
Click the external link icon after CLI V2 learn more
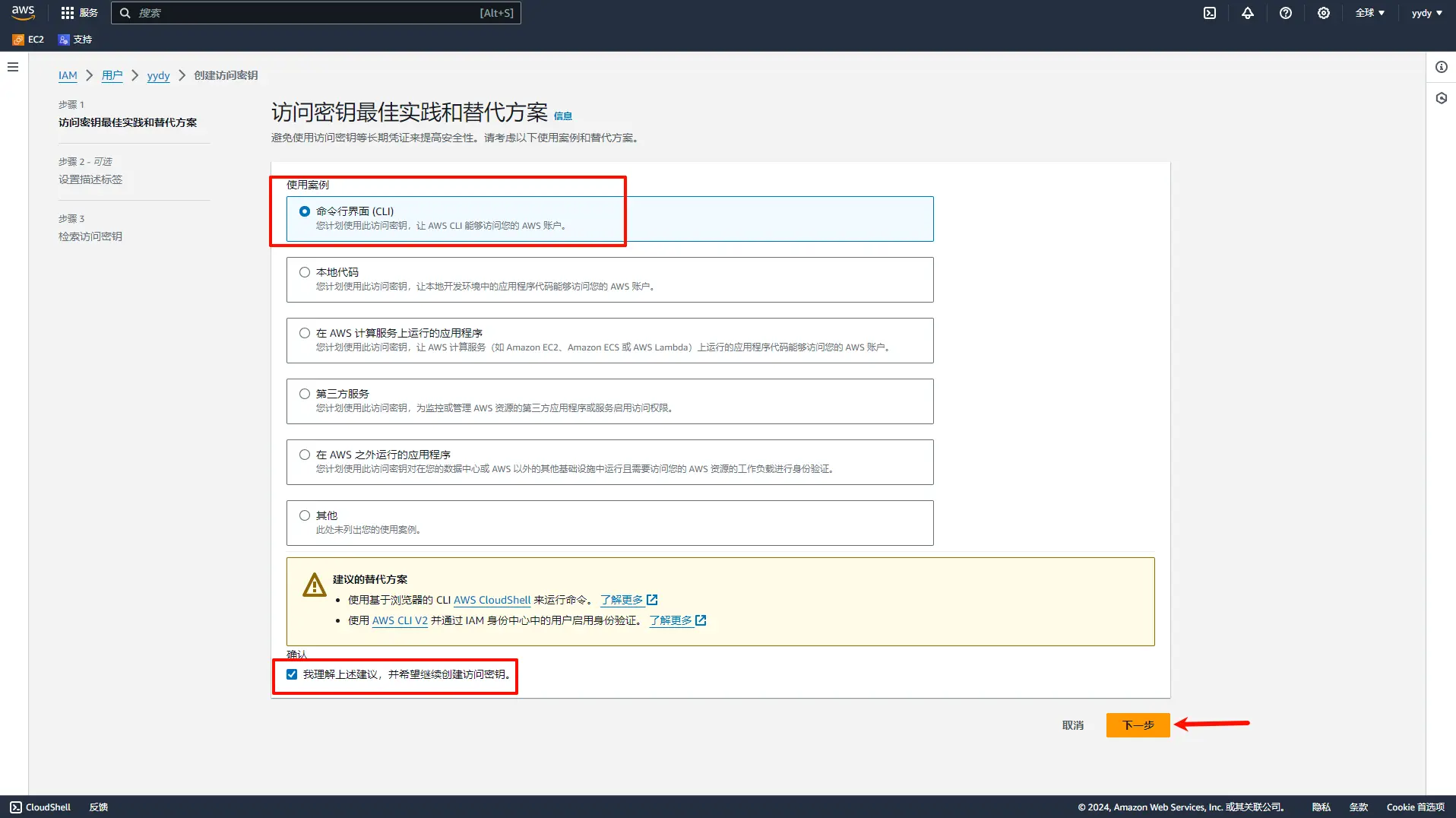click(701, 620)
